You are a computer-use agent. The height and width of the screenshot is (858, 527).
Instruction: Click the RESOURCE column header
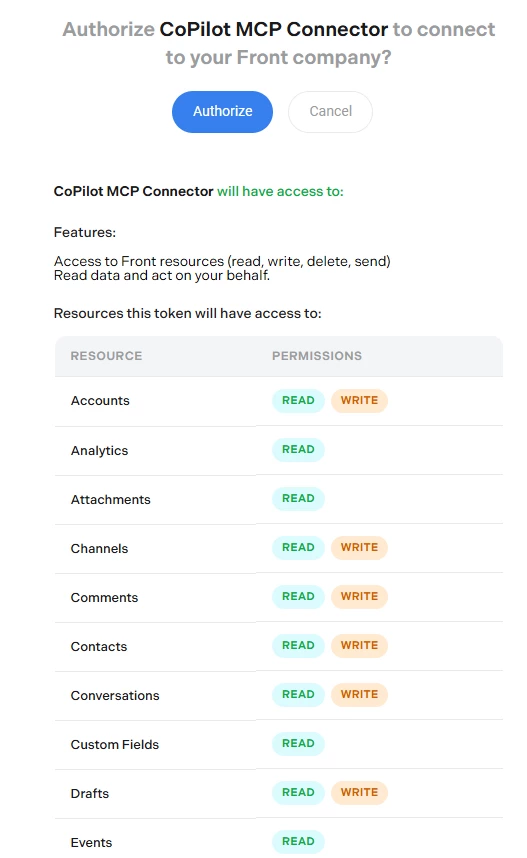pos(106,356)
